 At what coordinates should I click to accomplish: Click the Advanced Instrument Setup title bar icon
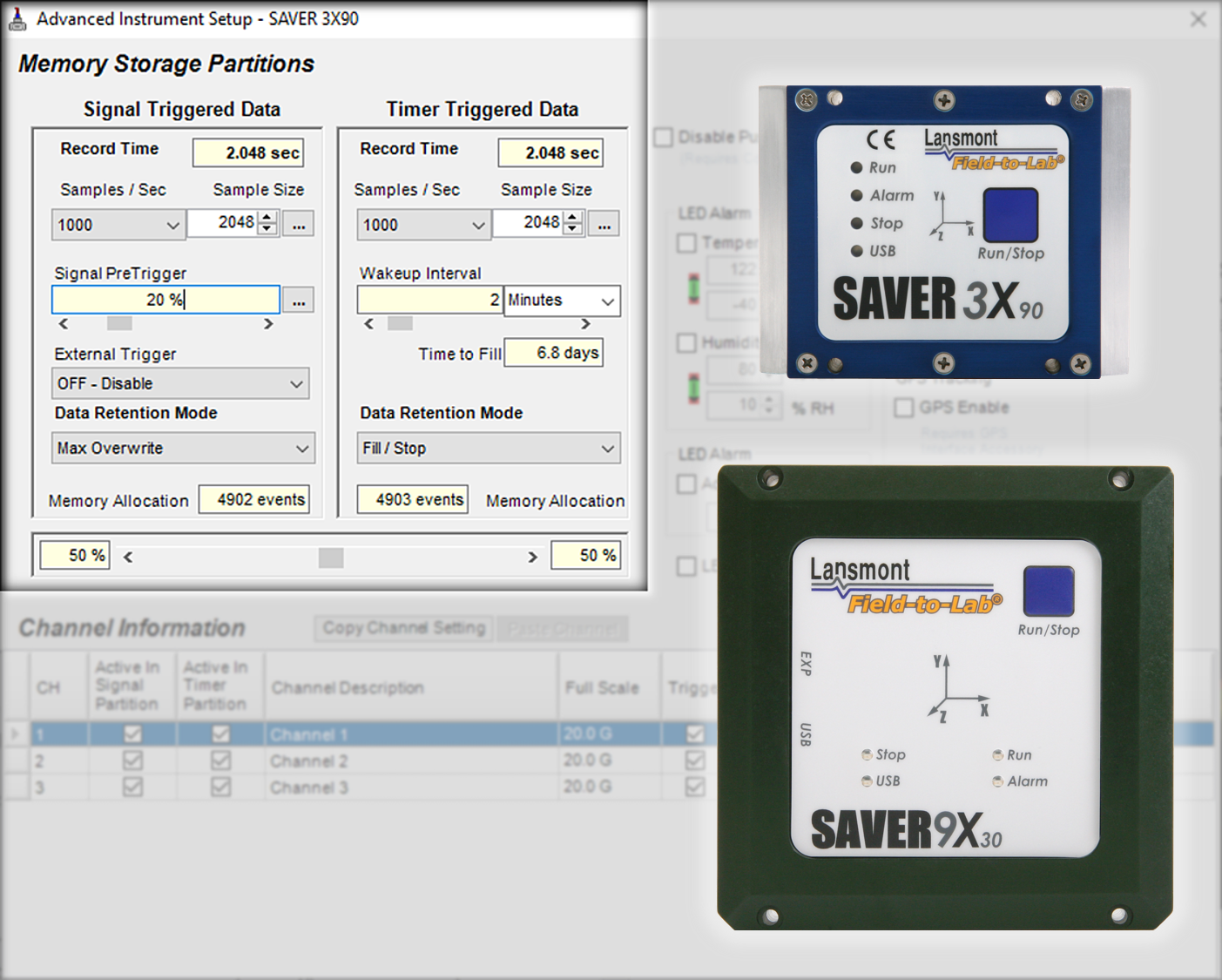(17, 19)
